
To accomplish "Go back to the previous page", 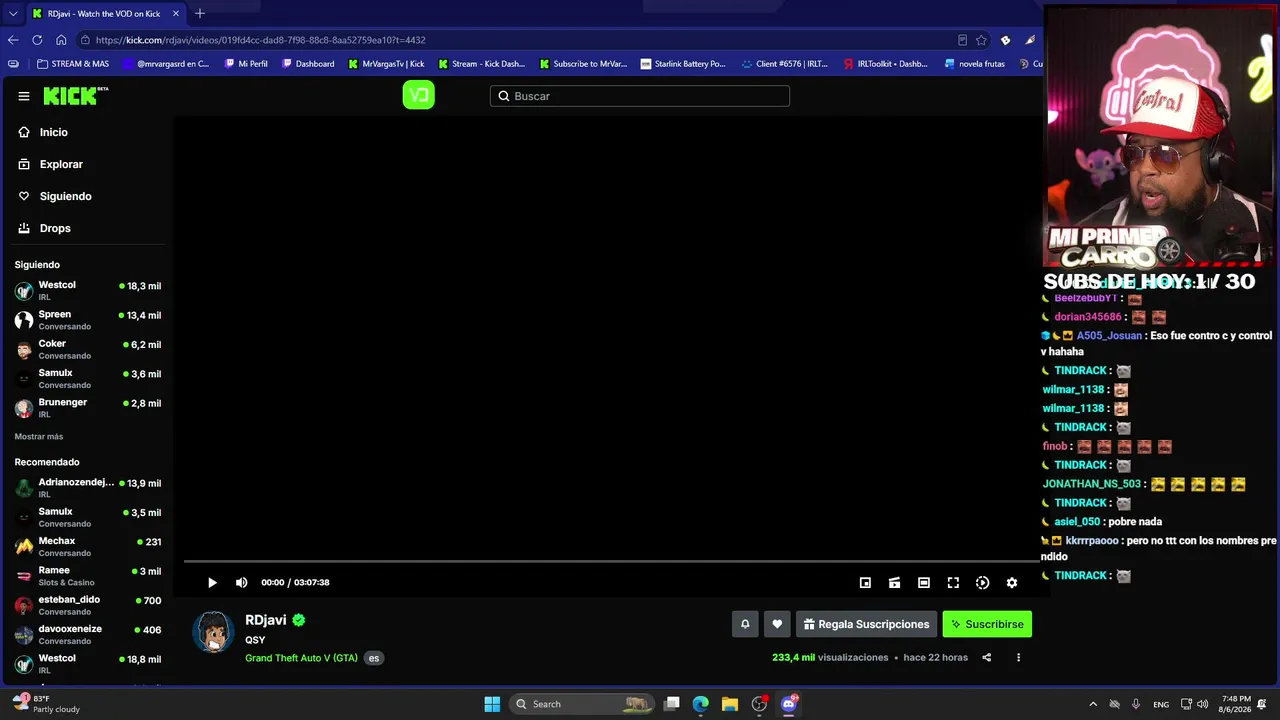I will click(x=13, y=40).
